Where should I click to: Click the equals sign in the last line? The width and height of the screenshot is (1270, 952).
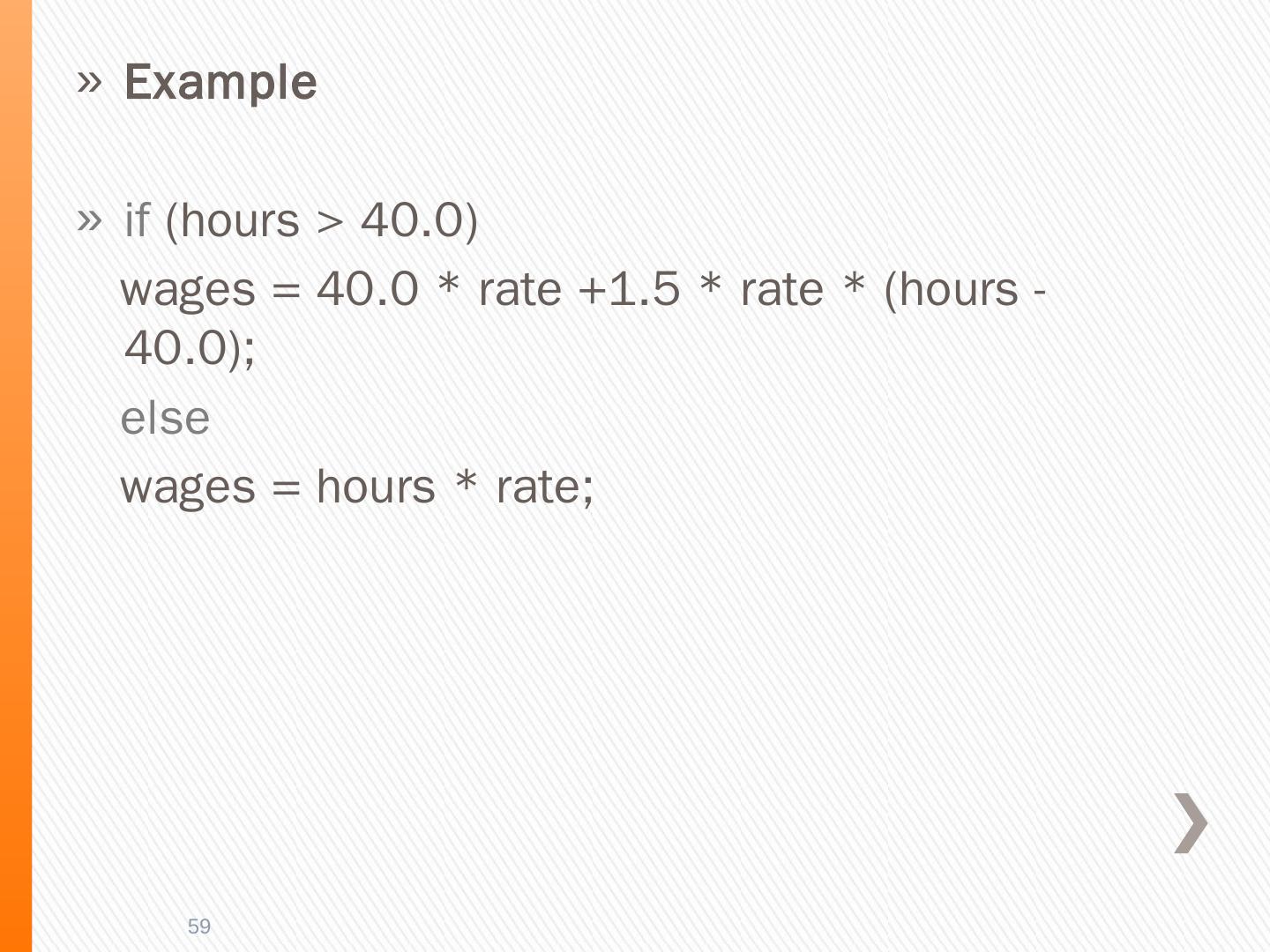click(x=286, y=488)
